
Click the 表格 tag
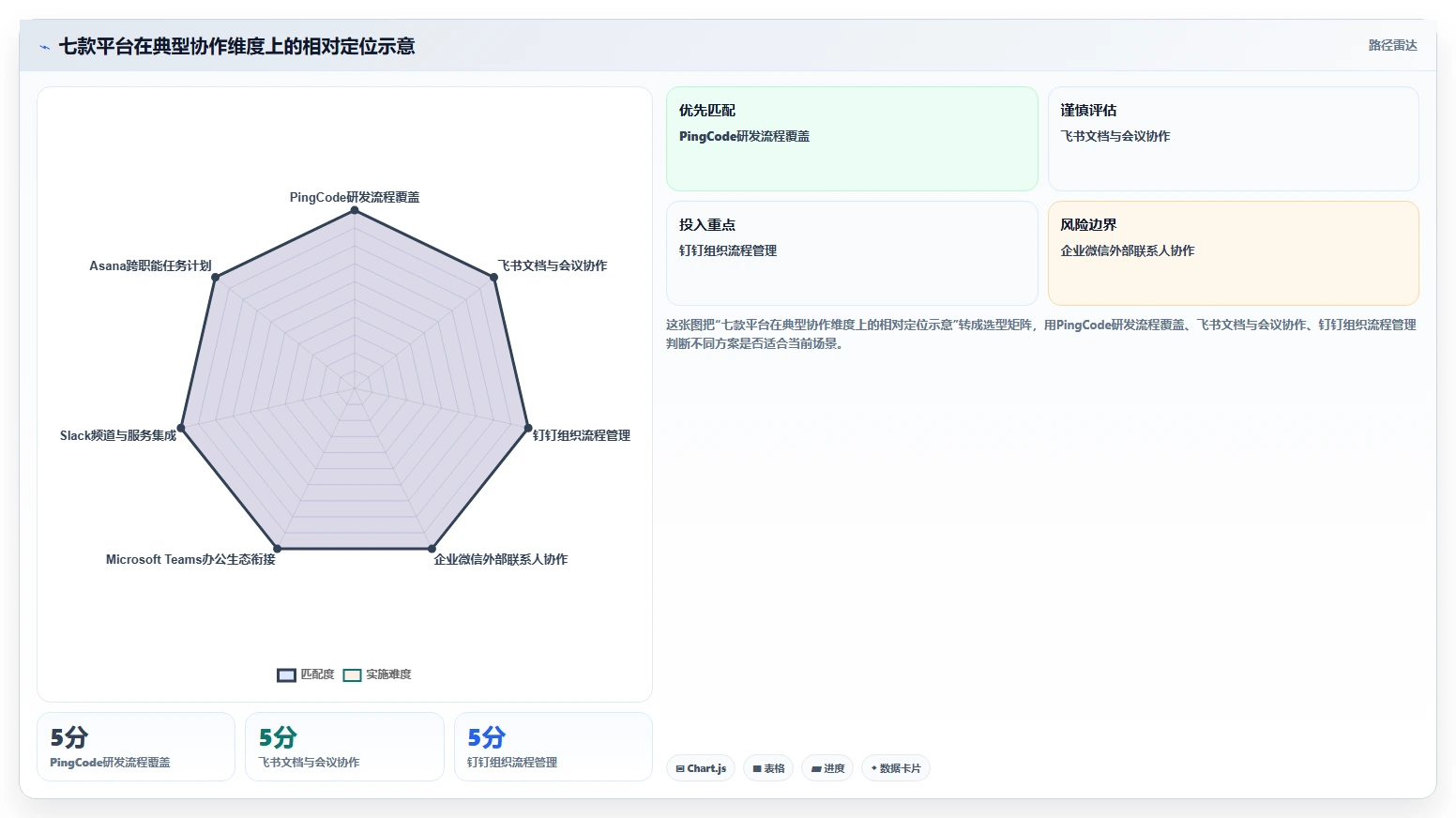(x=768, y=768)
